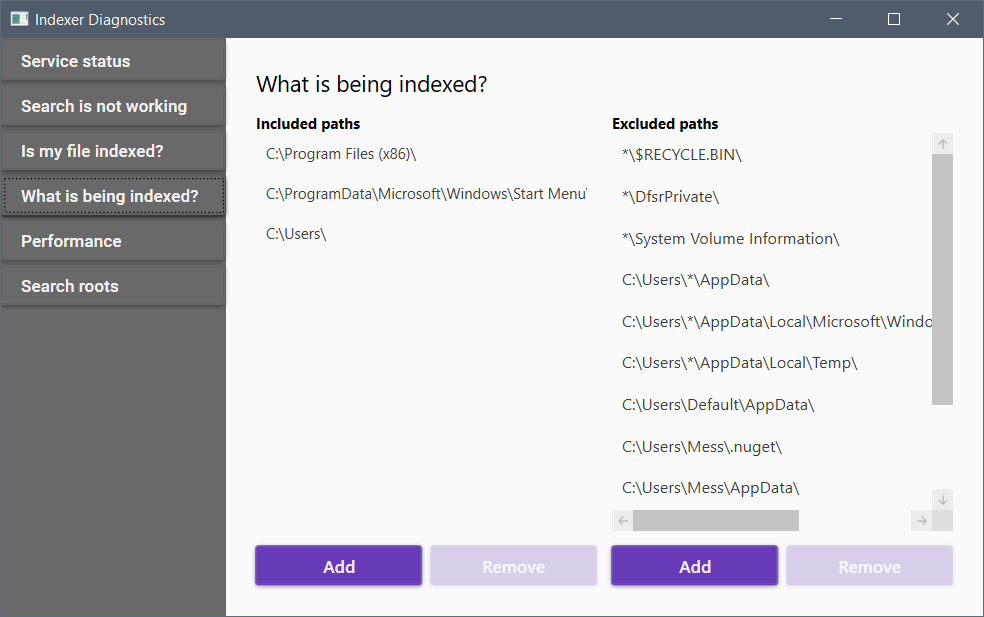Select *\$RECYCLE.BIN\ in excluded paths
The height and width of the screenshot is (617, 984).
click(x=681, y=155)
